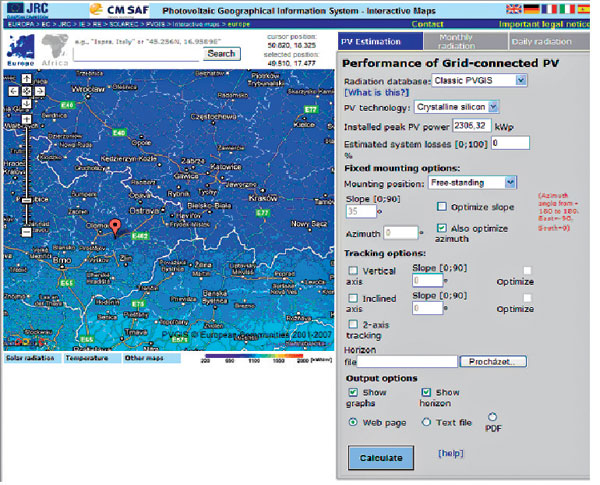Open the PV technology dropdown
600x485 pixels.
(x=457, y=107)
